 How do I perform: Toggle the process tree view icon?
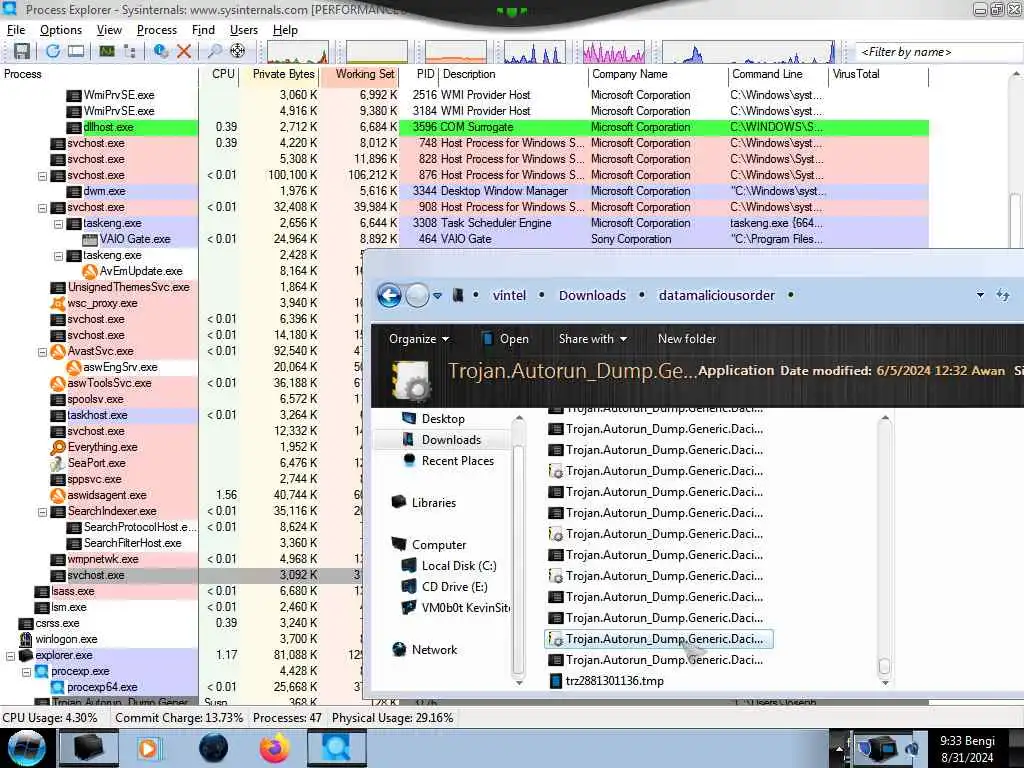[x=129, y=51]
